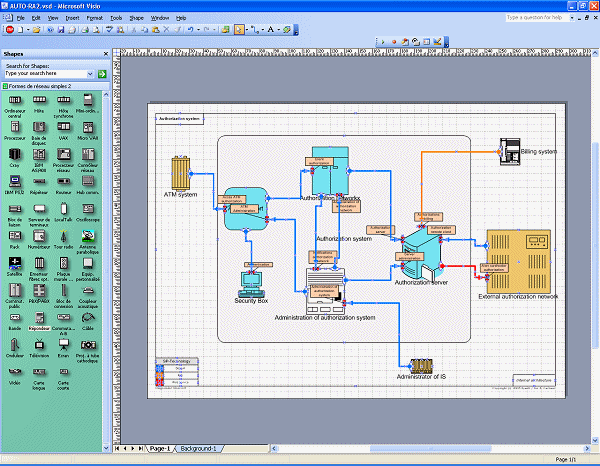The height and width of the screenshot is (466, 600).
Task: Click the Type a question for help box
Action: click(537, 18)
